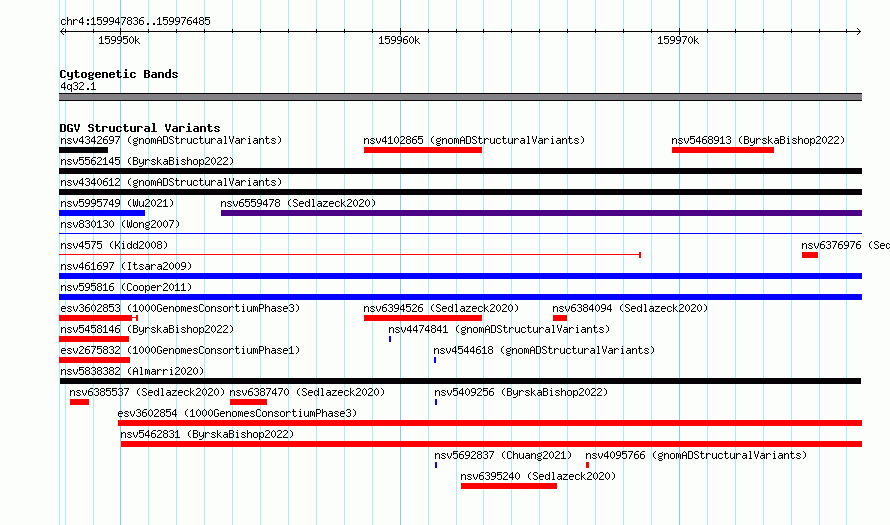Image resolution: width=890 pixels, height=525 pixels.
Task: Click the small red nsv6376976 bar
Action: pos(810,255)
